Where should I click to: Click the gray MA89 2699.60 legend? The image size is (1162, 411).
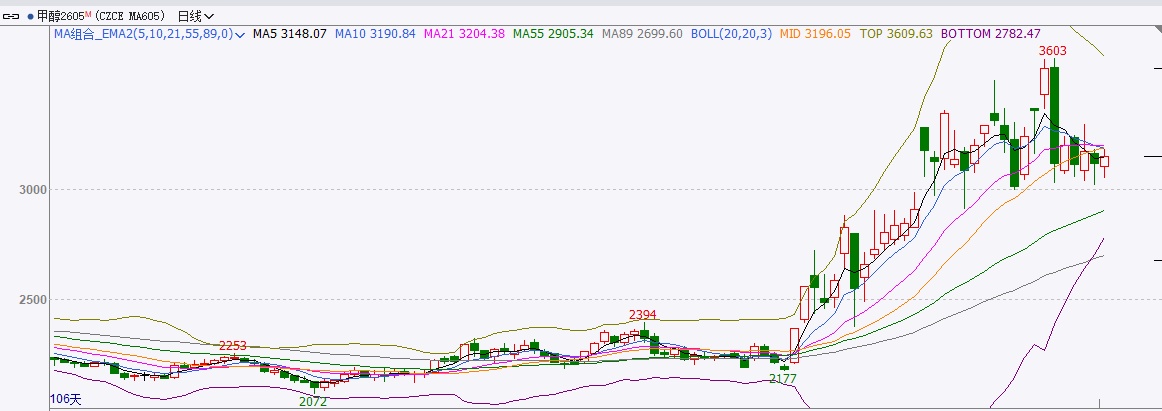coord(642,34)
